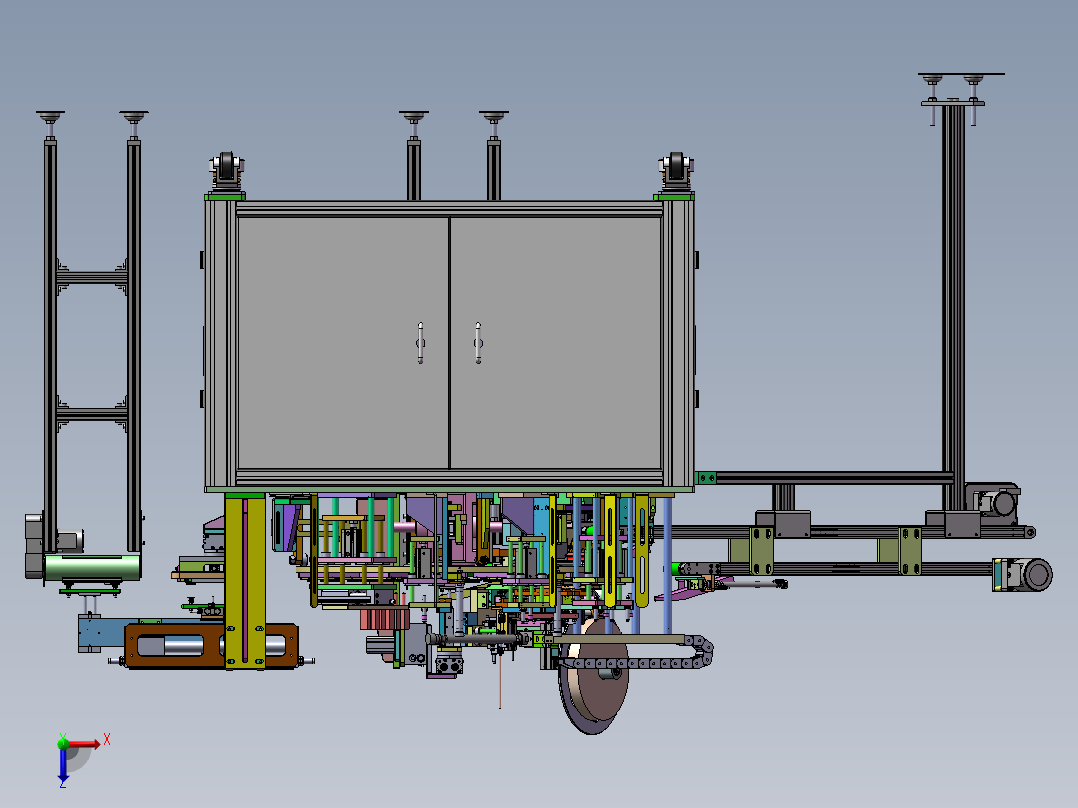Select the caster wheel on cabinet's top-right corner
Image resolution: width=1078 pixels, height=808 pixels.
tap(676, 168)
